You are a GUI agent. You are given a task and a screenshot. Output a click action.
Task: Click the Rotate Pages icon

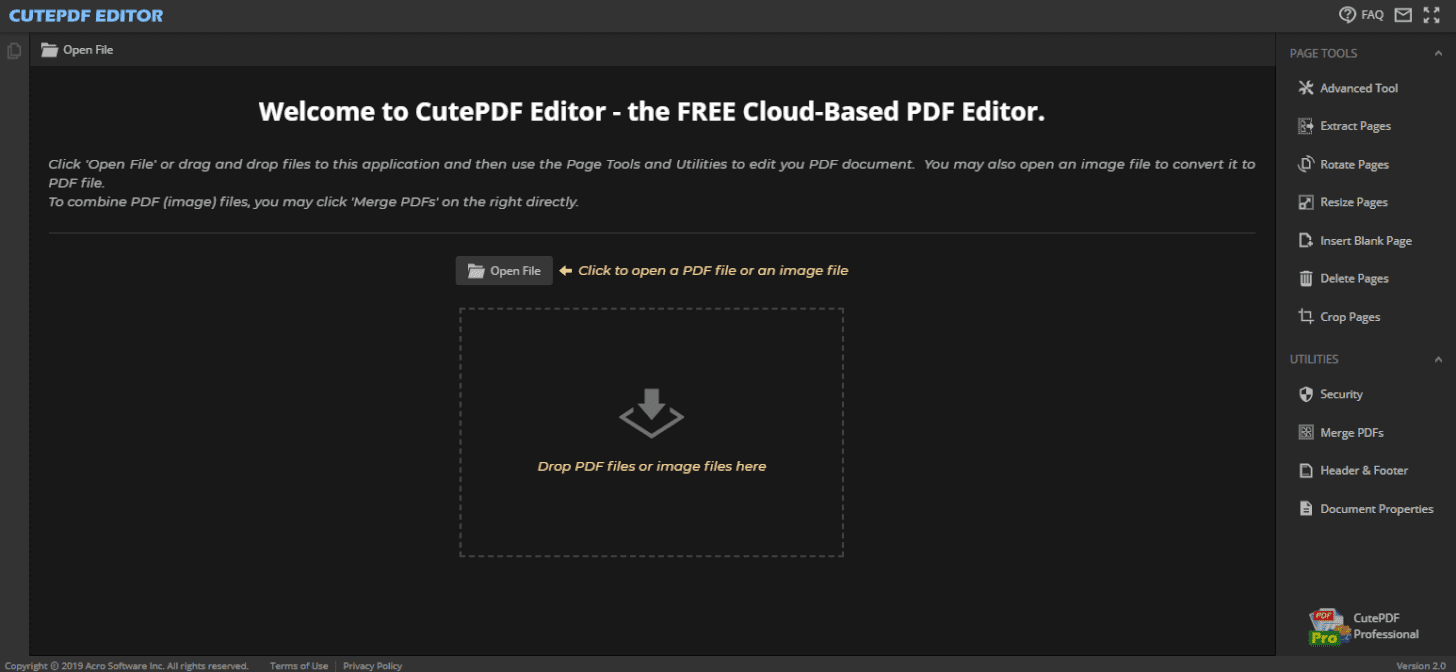click(1305, 164)
